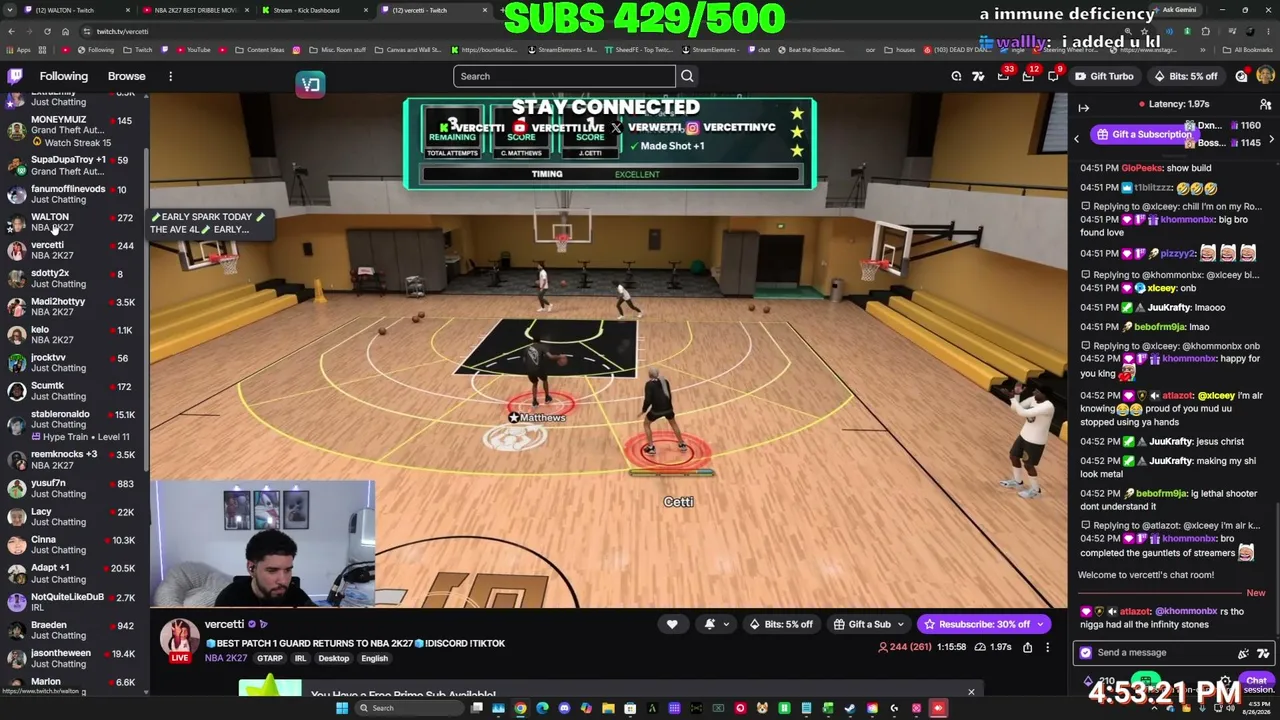Open the Bits: 5% off dropdown under the video
This screenshot has height=720, width=1280.
[x=784, y=624]
